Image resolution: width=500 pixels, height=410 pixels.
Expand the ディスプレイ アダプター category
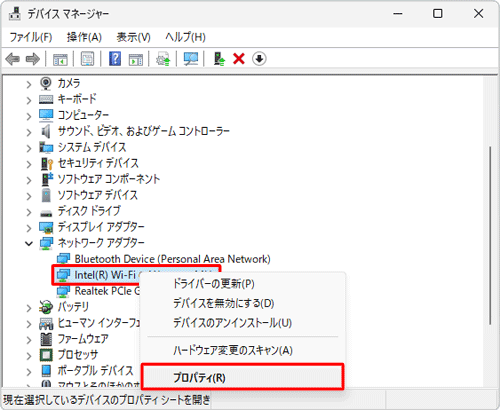tap(29, 228)
